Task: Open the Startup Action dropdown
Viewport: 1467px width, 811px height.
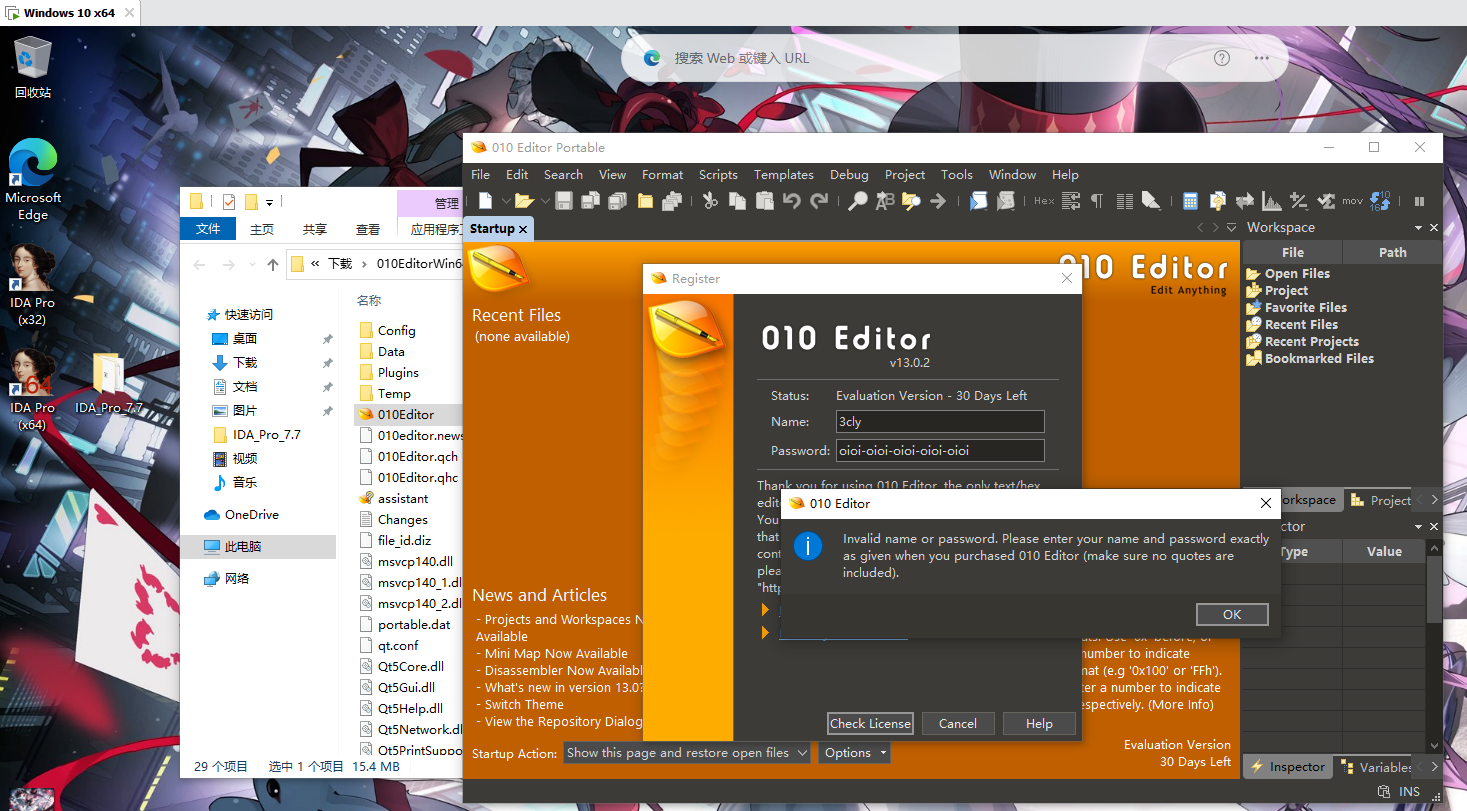Action: [686, 753]
